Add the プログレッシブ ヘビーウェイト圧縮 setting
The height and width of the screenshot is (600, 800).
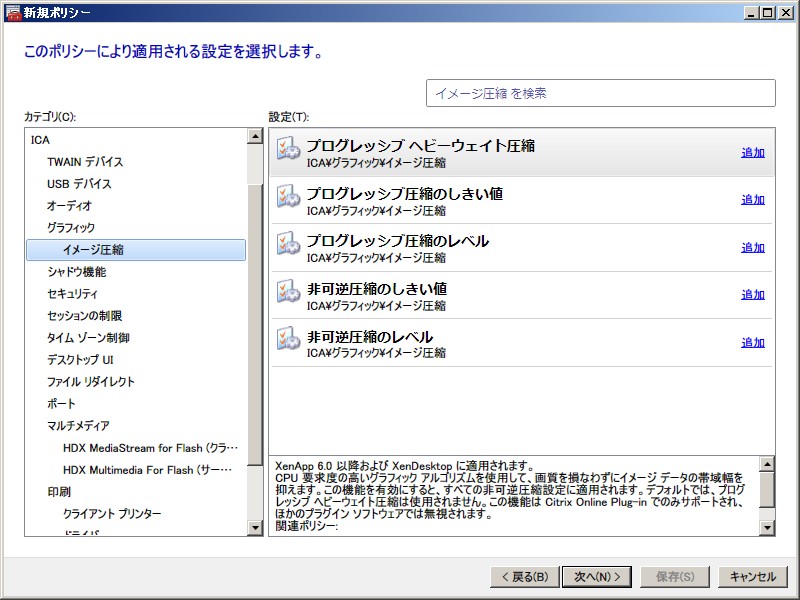pos(752,153)
